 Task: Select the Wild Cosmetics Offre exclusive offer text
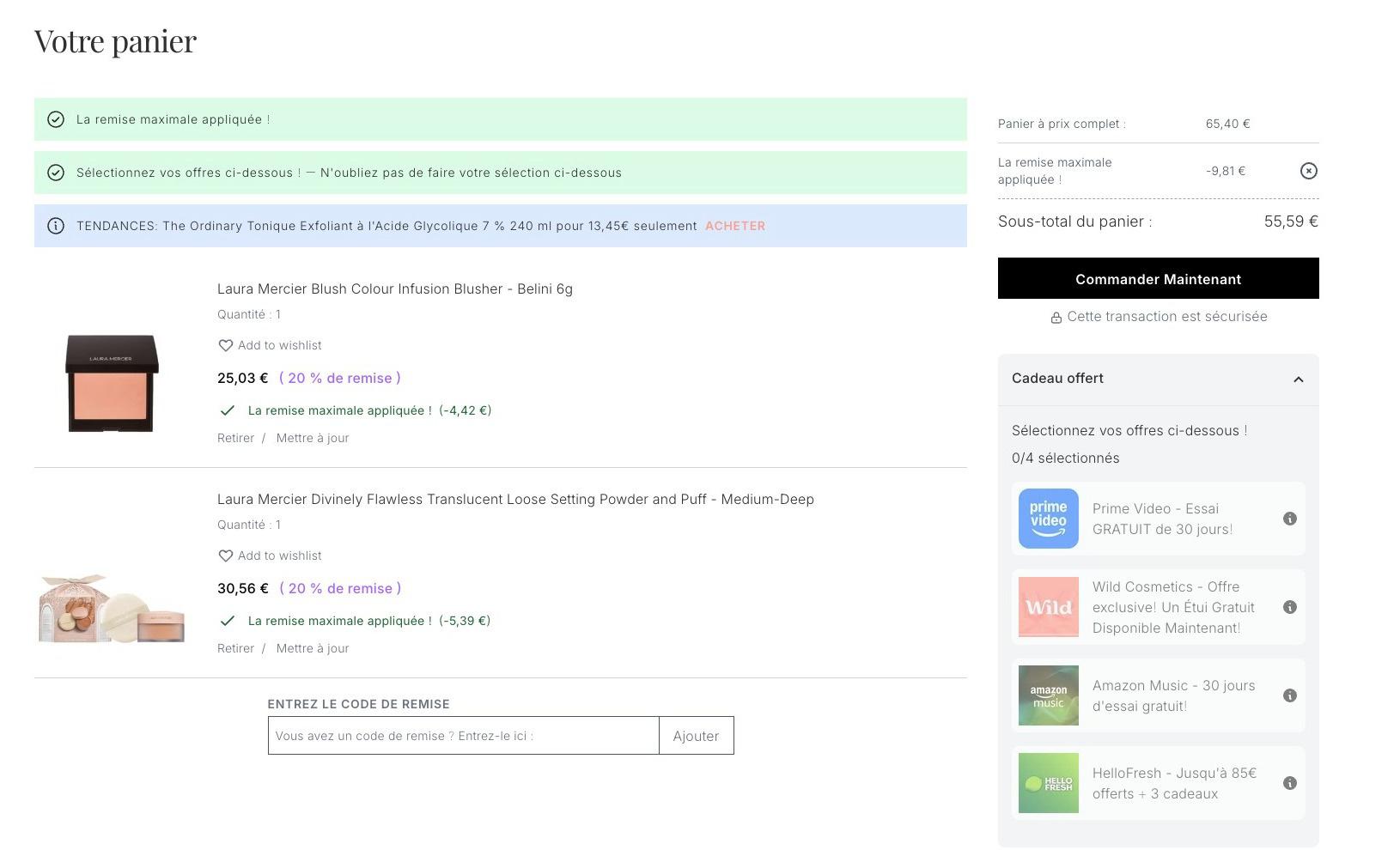pos(1173,607)
